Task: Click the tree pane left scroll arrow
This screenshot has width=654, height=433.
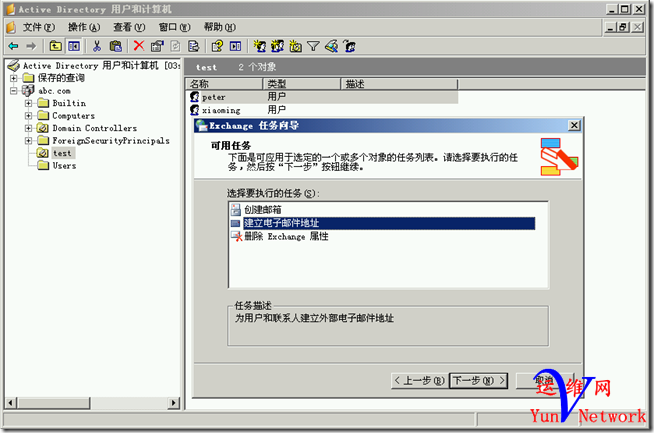Action: [11, 403]
